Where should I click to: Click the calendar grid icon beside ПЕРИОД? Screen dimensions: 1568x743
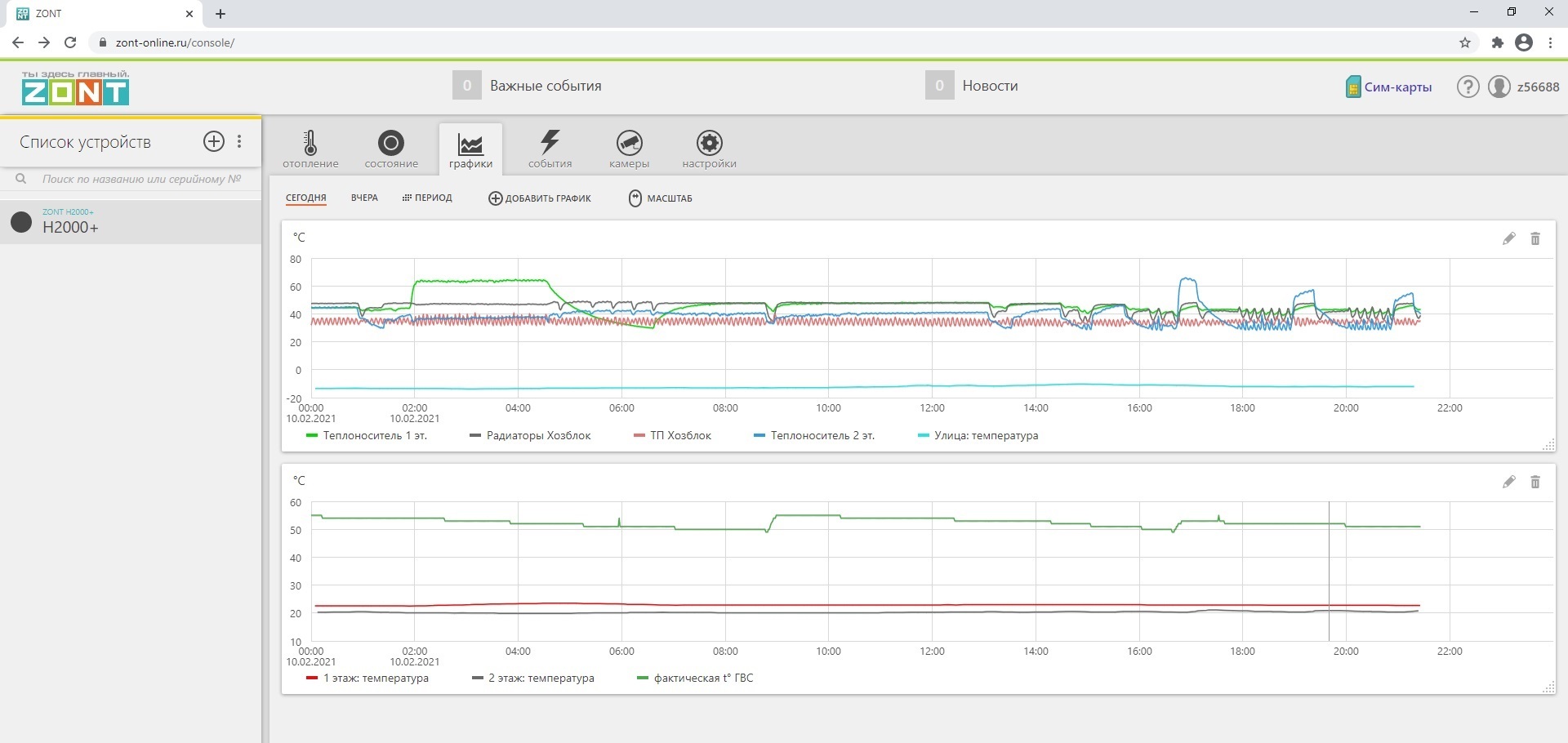407,198
